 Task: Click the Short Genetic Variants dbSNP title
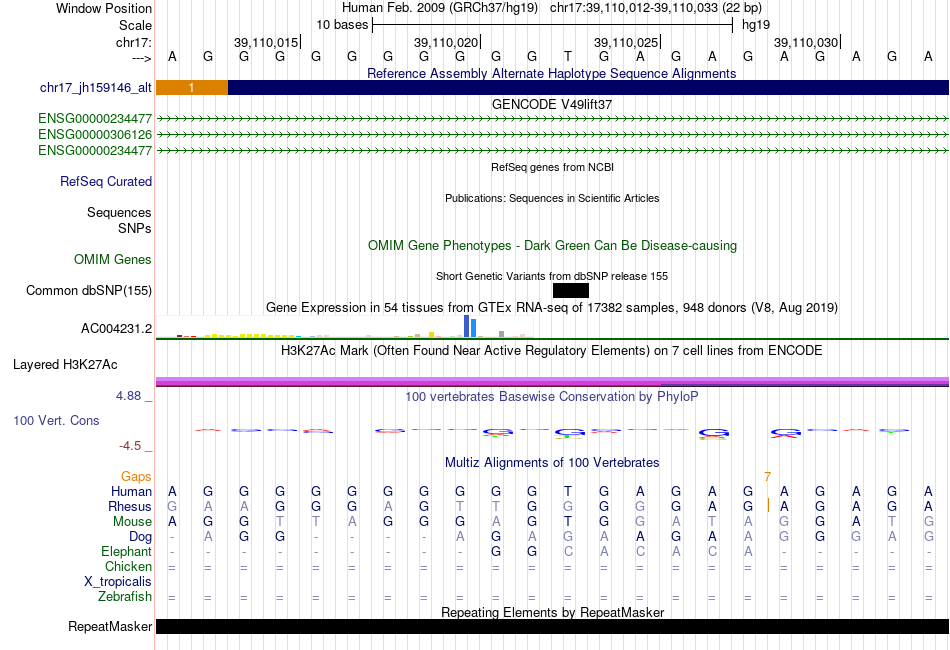552,276
